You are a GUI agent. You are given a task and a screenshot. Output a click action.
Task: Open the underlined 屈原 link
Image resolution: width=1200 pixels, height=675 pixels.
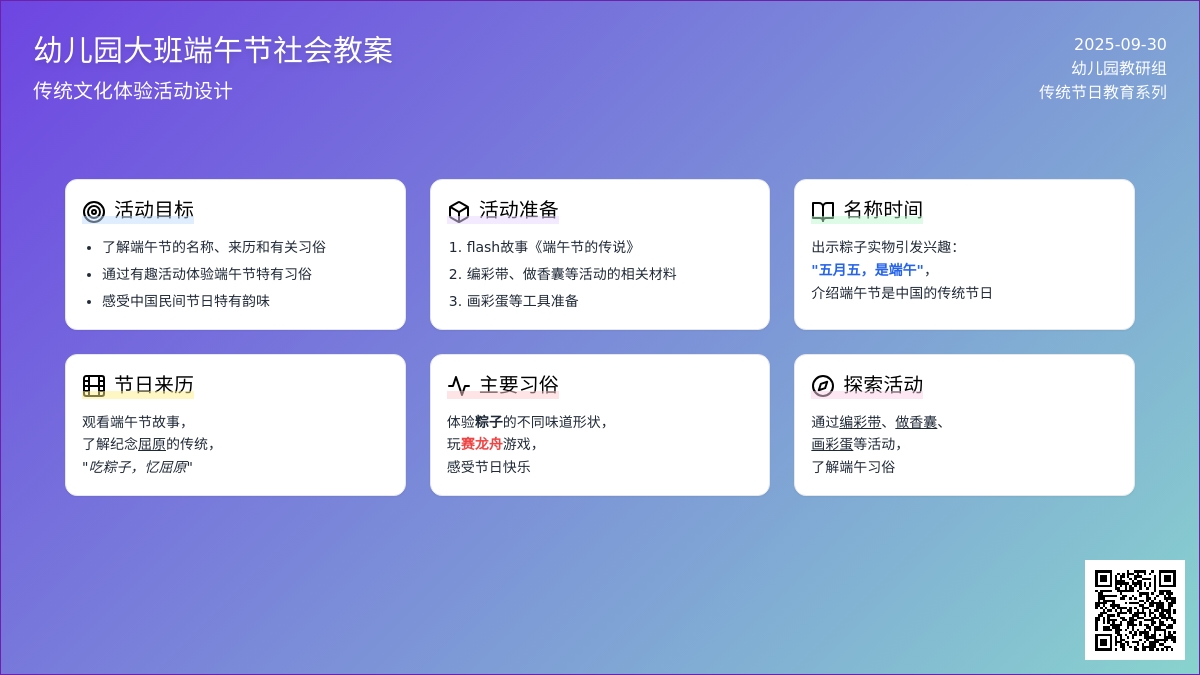[152, 444]
